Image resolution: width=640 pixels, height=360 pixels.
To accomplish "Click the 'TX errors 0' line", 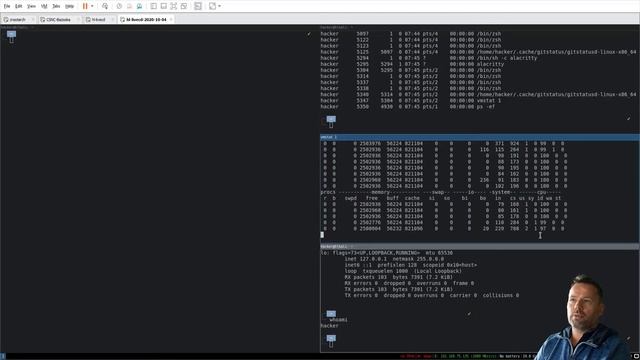I will (x=432, y=295).
